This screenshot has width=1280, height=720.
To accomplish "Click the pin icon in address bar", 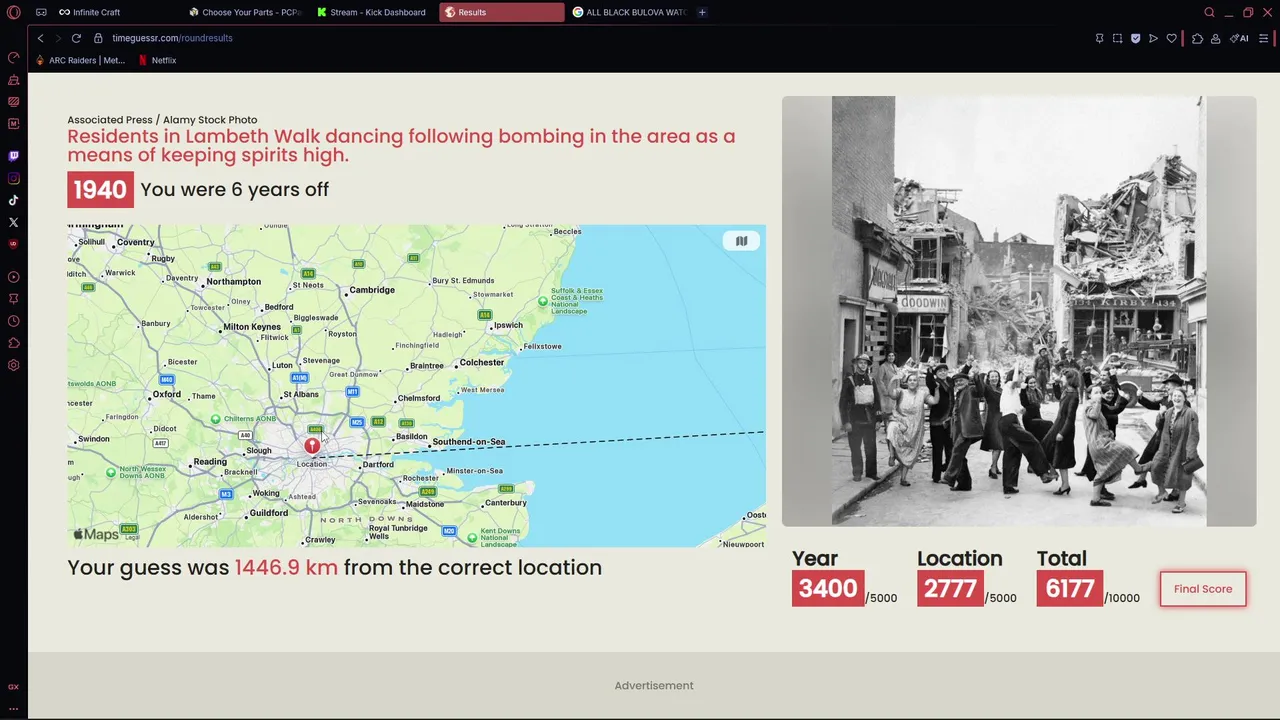I will click(1099, 38).
